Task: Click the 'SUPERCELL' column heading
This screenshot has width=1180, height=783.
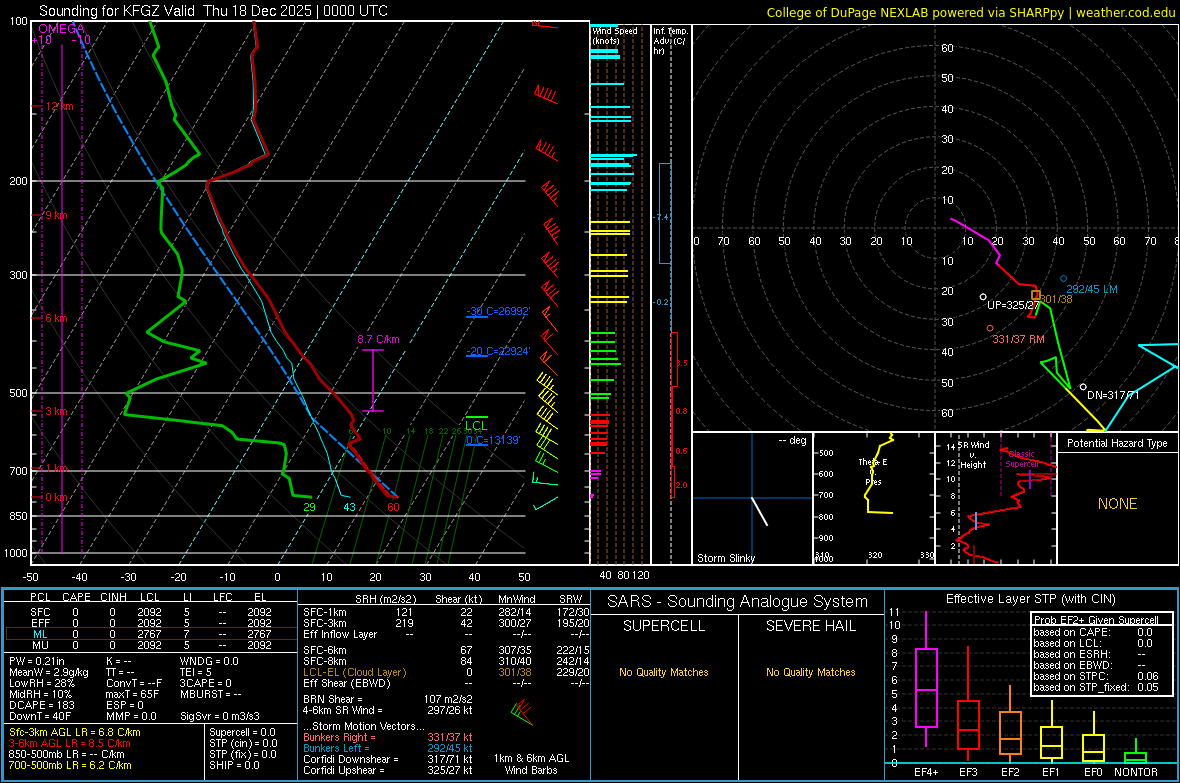Action: (664, 626)
